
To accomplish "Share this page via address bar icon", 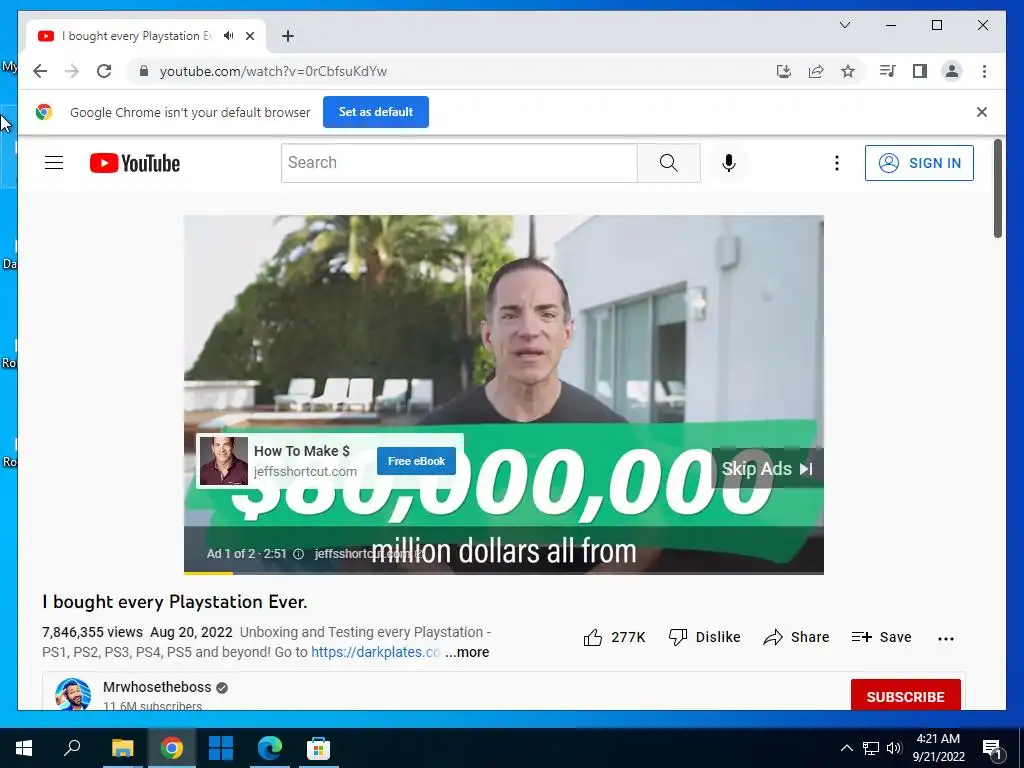I will click(x=816, y=71).
